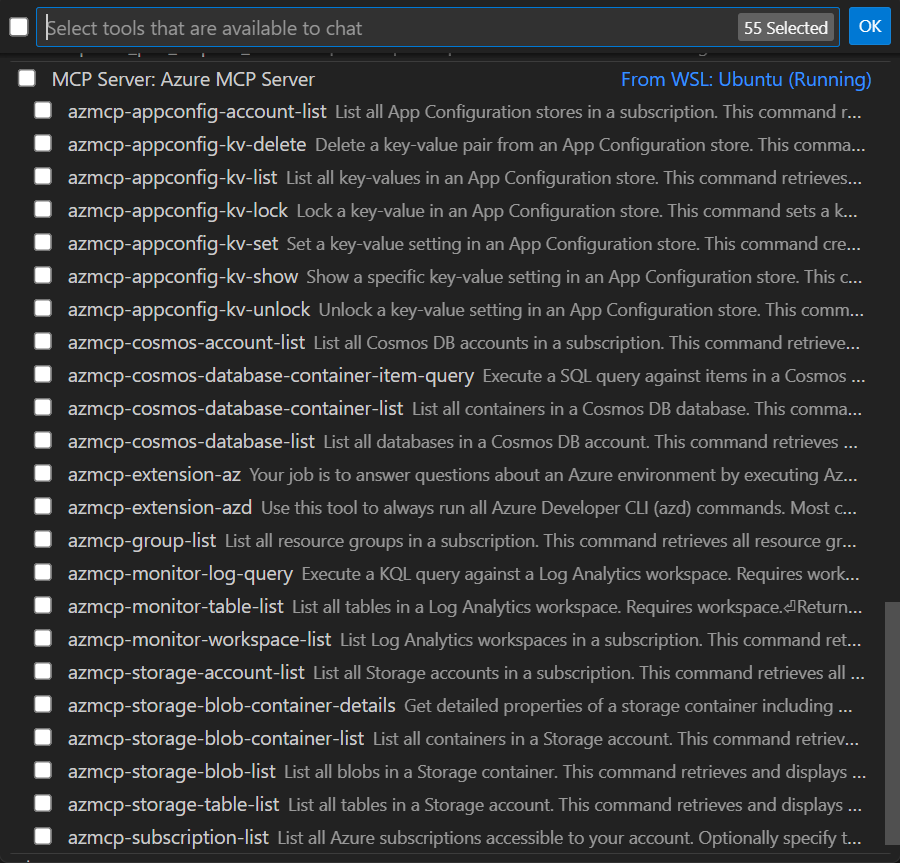
Task: Click the tool list vertical scrollbar thumb
Action: coord(892,723)
